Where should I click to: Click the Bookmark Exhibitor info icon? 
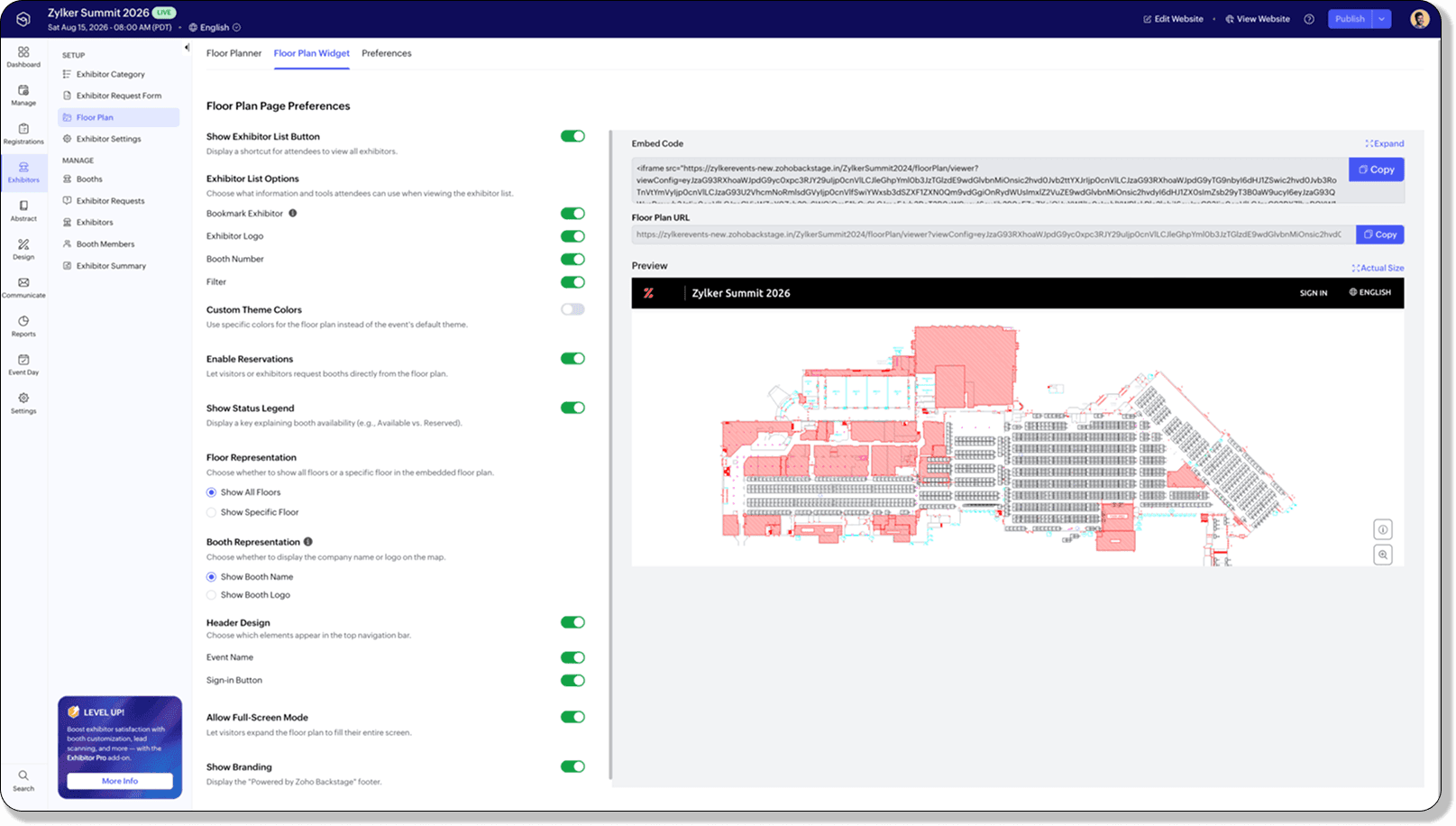(292, 214)
